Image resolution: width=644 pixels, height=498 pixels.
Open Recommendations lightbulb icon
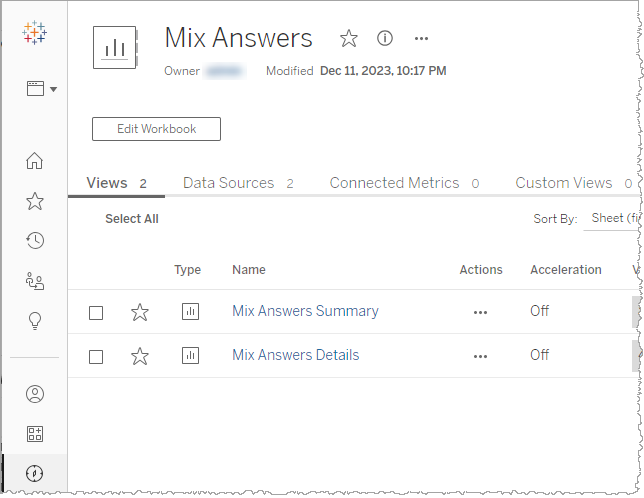pyautogui.click(x=34, y=320)
